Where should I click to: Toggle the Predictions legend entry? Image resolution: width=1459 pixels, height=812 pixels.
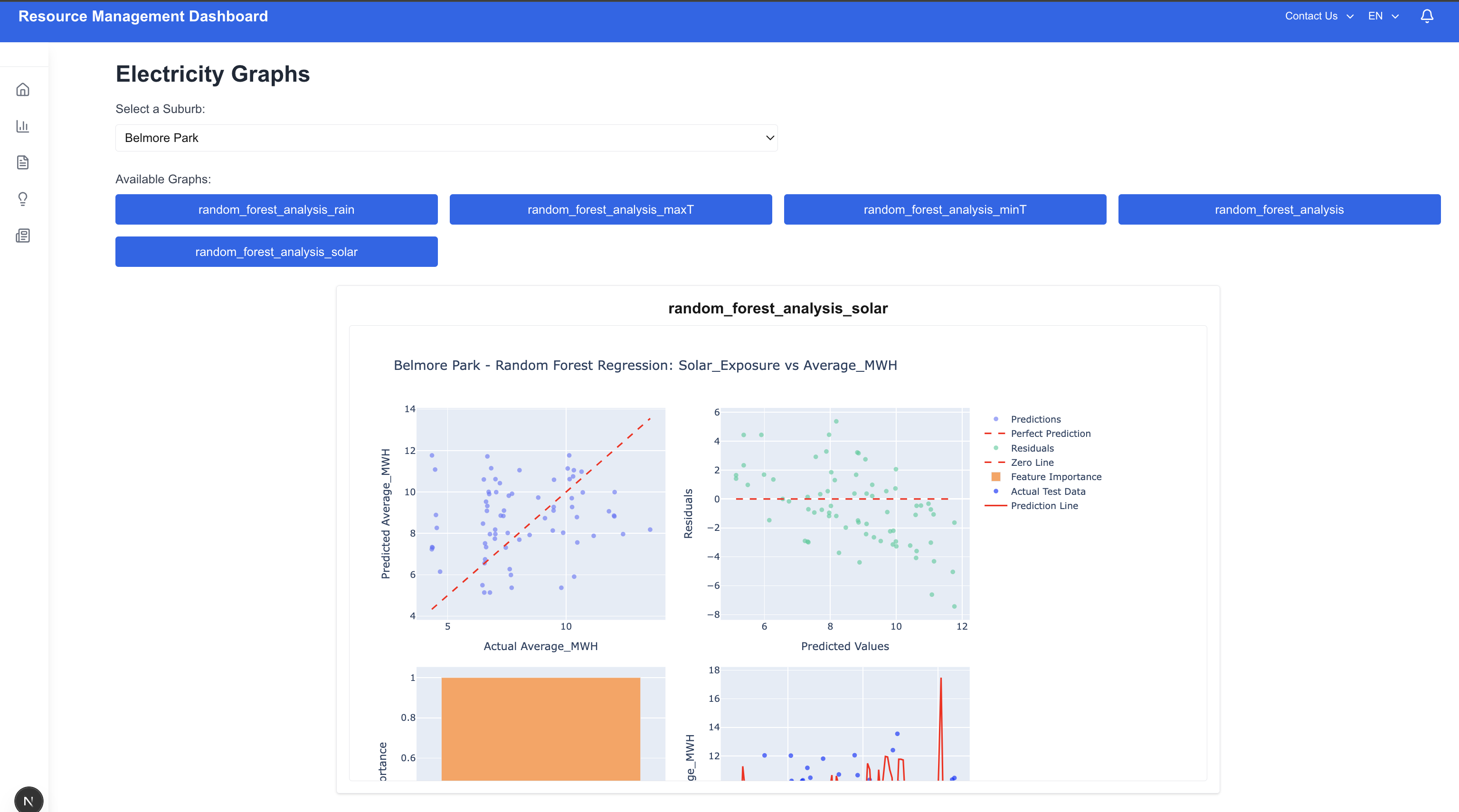(x=1035, y=419)
